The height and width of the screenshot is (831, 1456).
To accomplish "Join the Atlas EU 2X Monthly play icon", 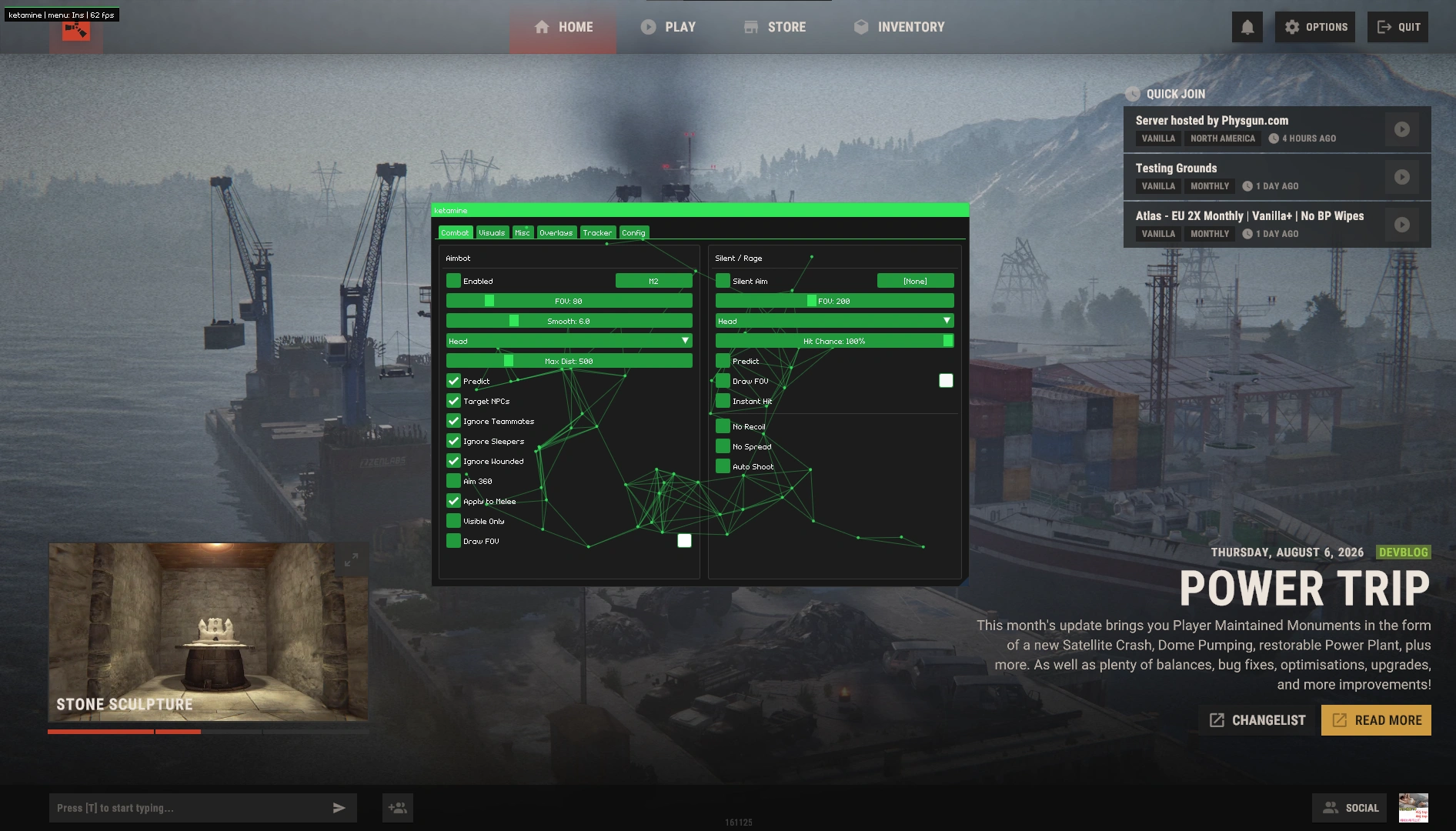I will point(1401,225).
